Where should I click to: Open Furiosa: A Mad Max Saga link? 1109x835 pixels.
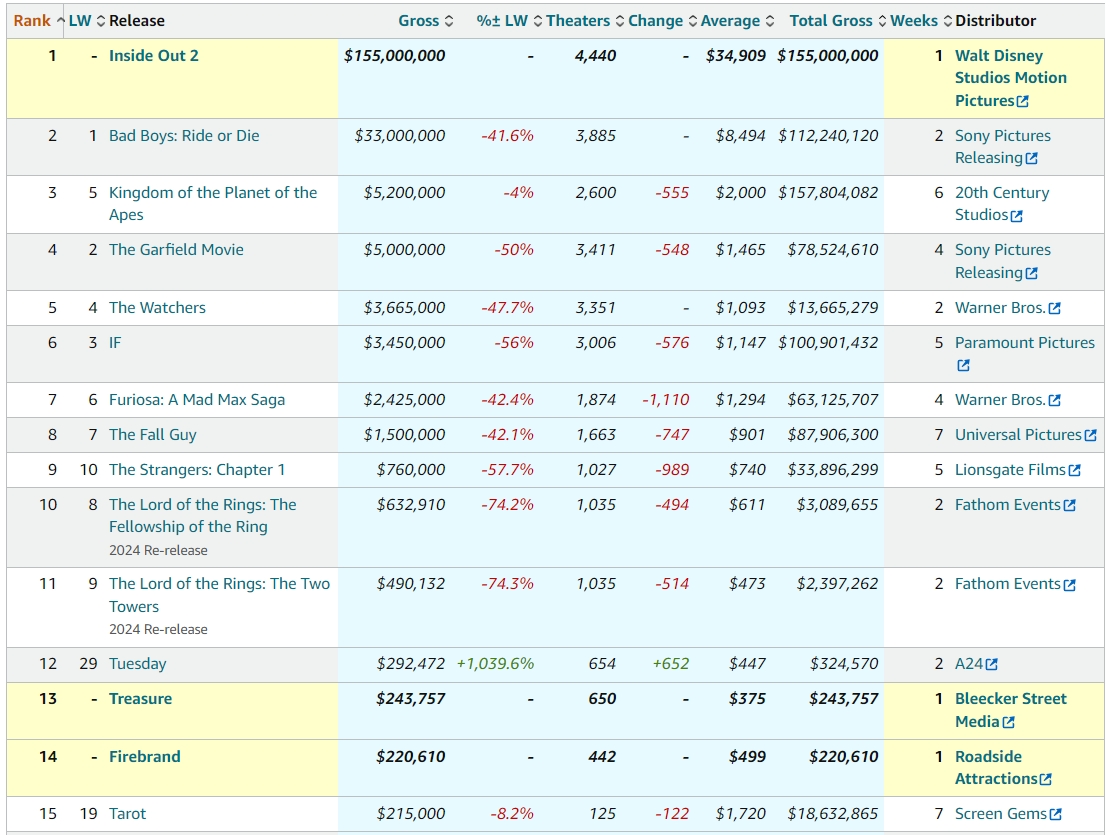point(197,400)
